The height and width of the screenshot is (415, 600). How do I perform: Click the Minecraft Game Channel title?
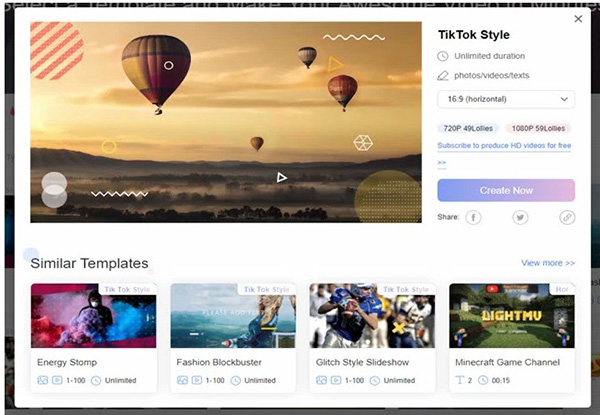[507, 362]
